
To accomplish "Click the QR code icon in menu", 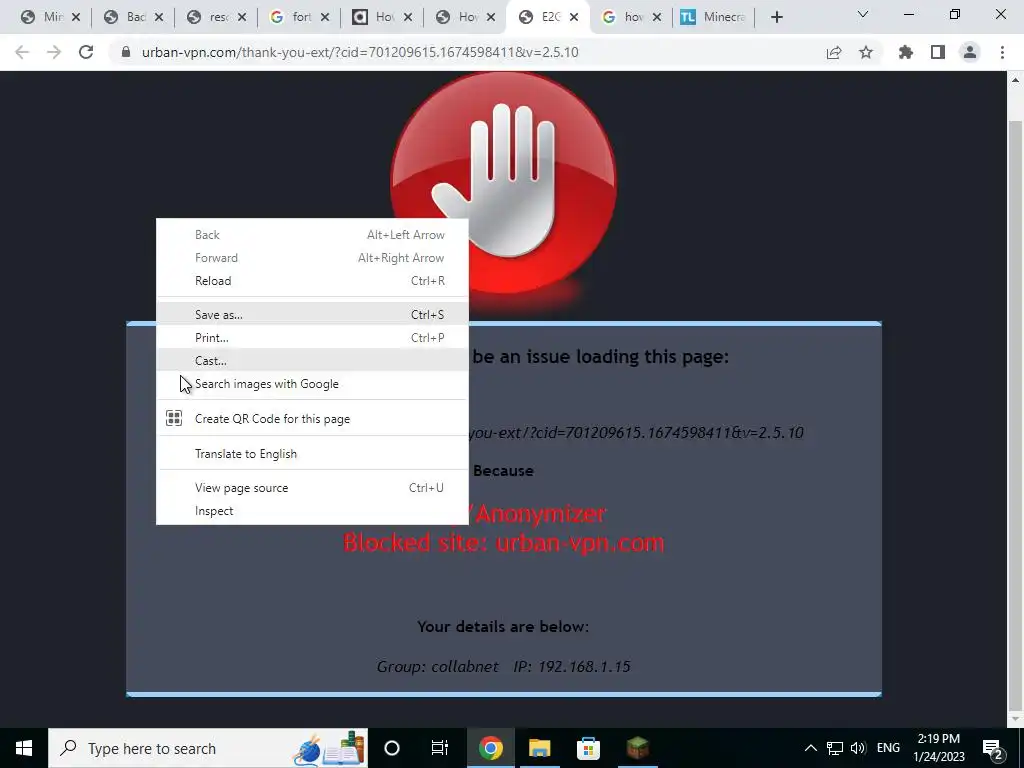I will click(174, 419).
